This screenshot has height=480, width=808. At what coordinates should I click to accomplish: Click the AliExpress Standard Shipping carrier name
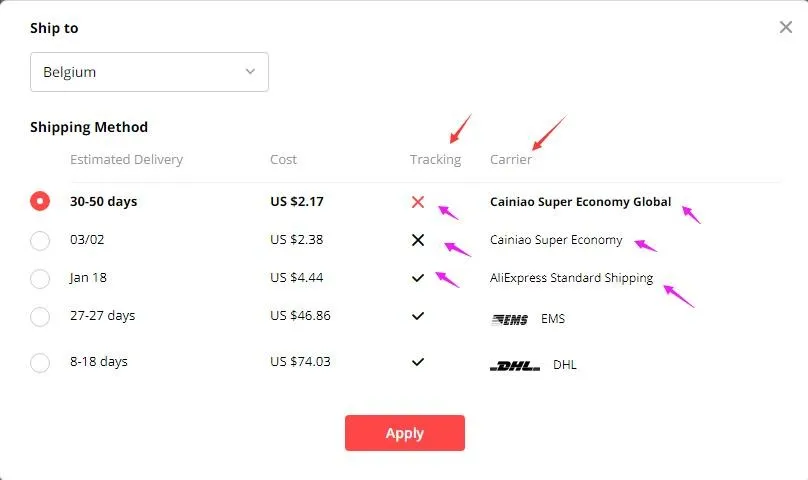point(571,278)
